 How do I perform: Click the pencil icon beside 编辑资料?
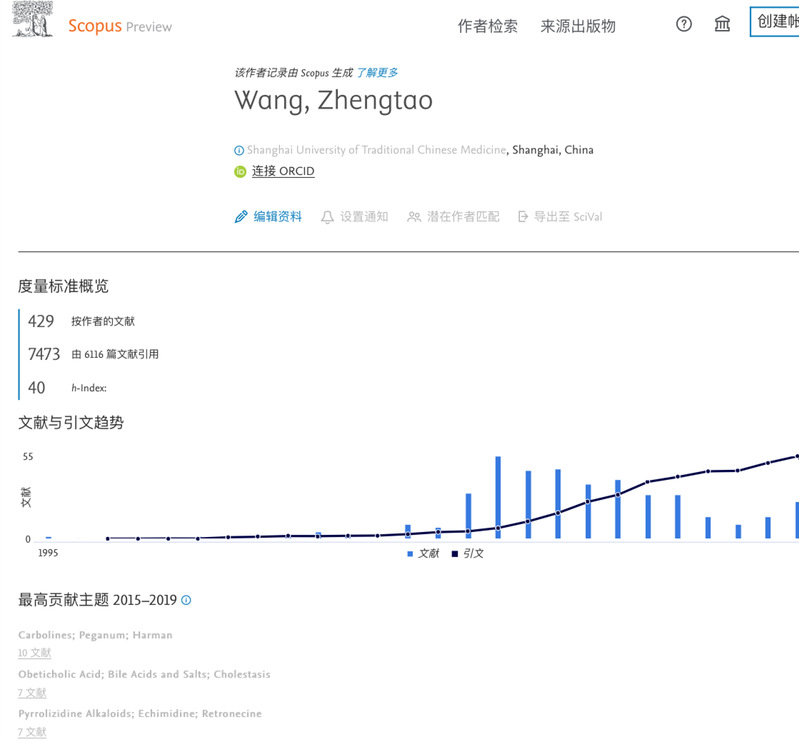[241, 217]
